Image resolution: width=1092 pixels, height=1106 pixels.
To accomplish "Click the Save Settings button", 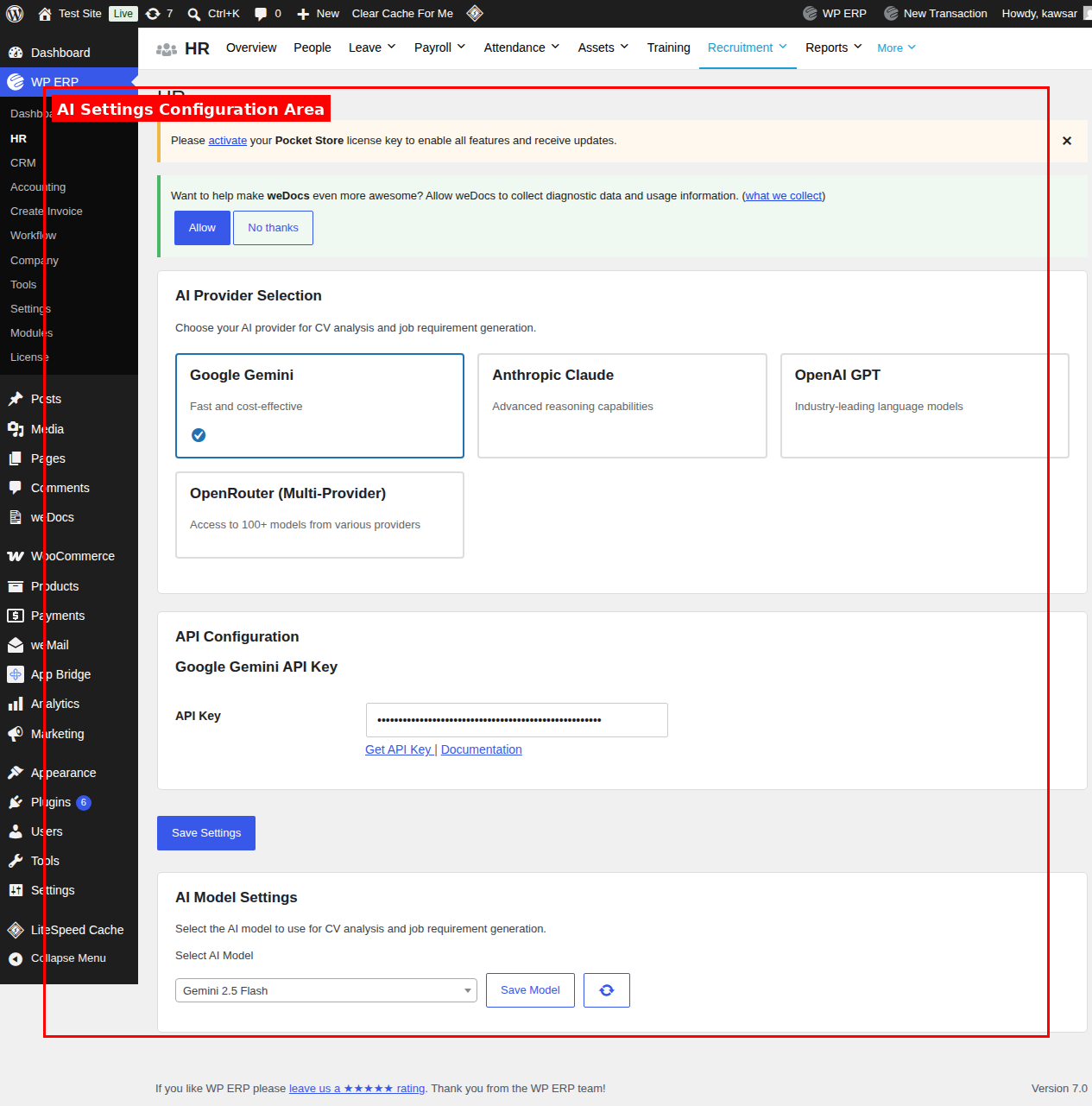I will pyautogui.click(x=206, y=833).
